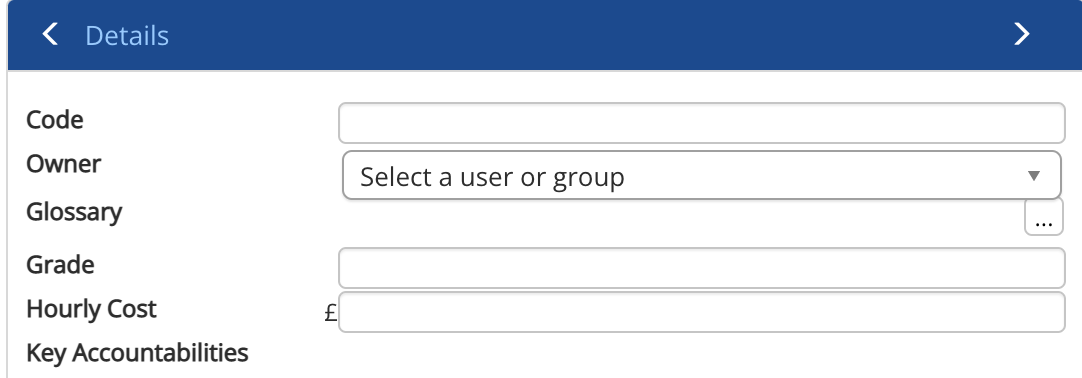
Task: Click the Owner field label
Action: click(x=63, y=164)
